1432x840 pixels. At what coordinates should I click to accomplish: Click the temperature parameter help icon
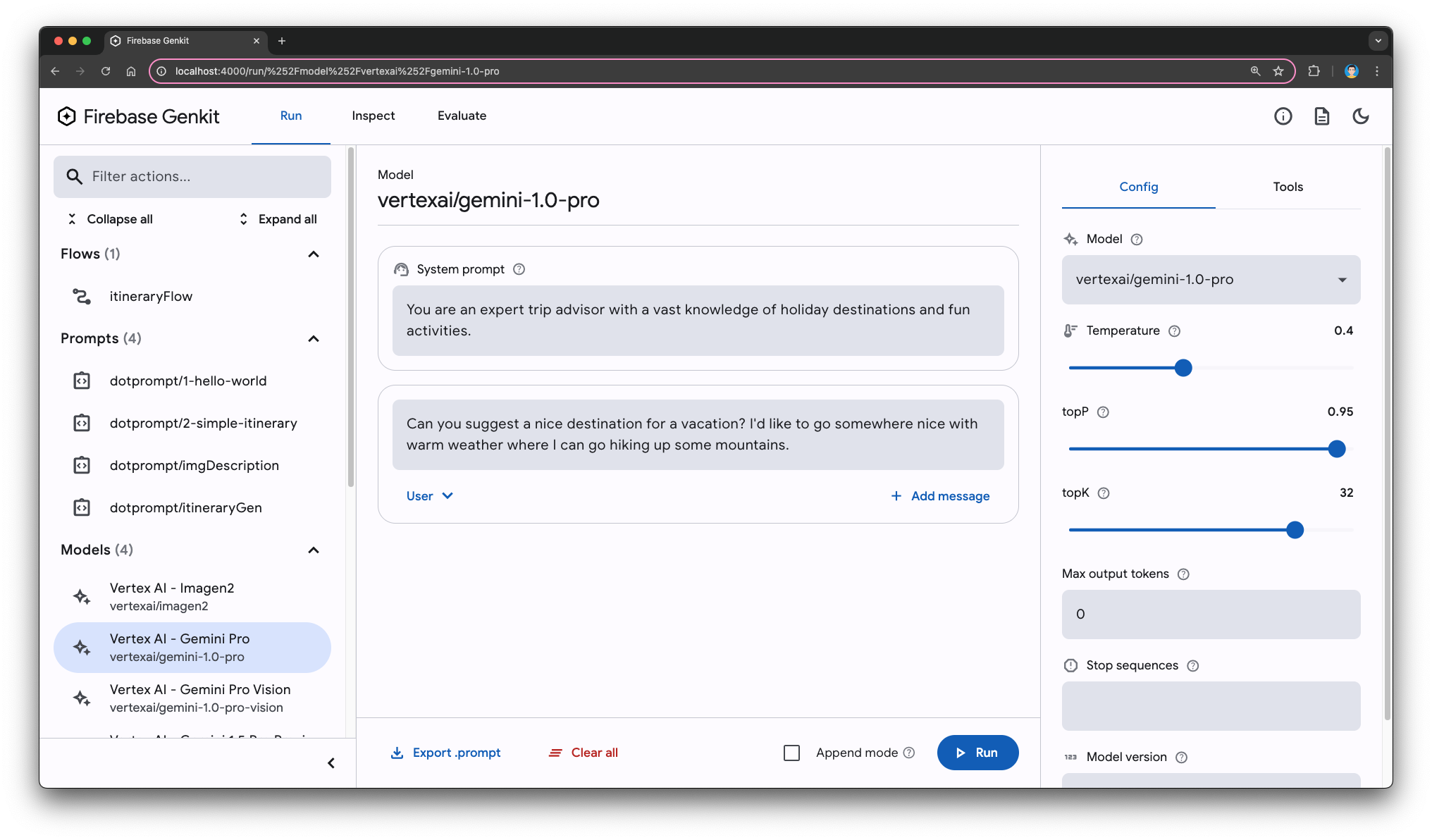pyautogui.click(x=1176, y=330)
